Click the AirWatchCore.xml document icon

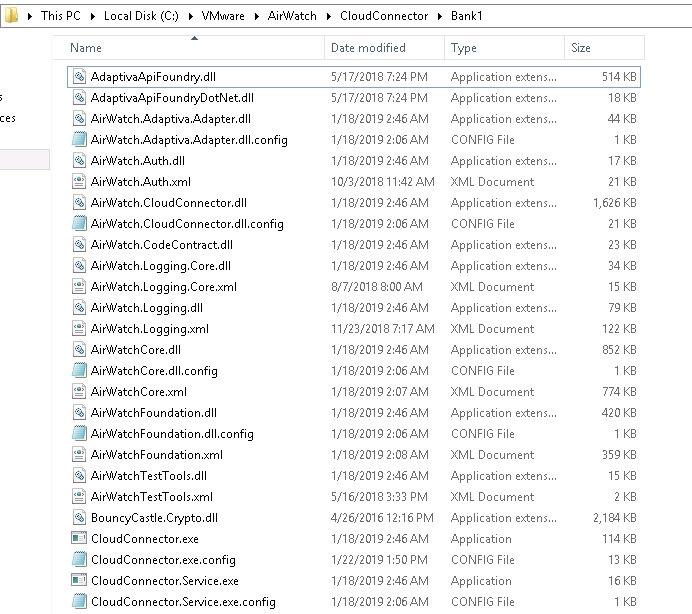(79, 392)
